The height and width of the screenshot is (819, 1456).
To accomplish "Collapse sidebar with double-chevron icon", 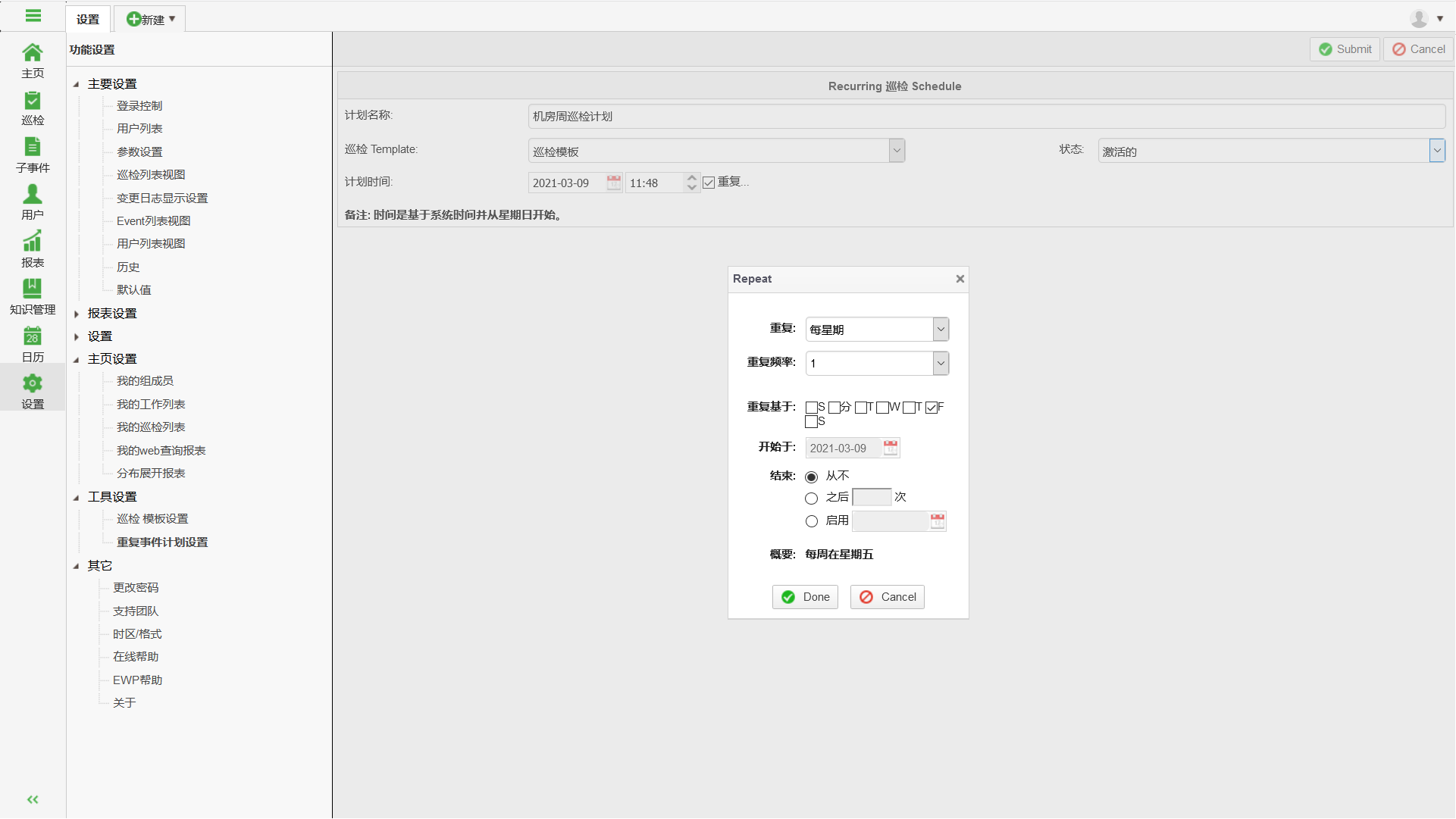I will 33,799.
